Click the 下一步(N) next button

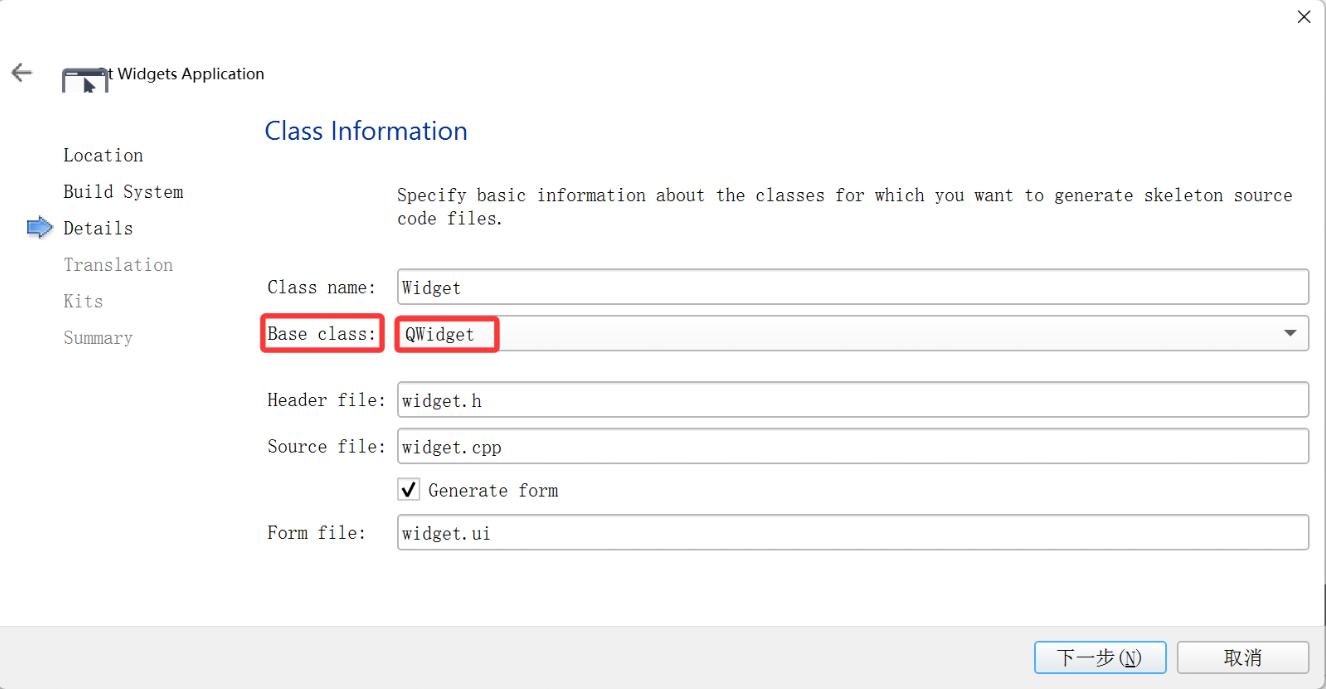tap(1100, 658)
